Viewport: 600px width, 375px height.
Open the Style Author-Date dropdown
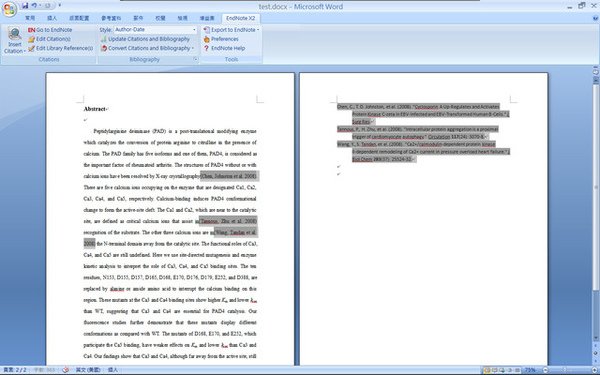click(155, 29)
